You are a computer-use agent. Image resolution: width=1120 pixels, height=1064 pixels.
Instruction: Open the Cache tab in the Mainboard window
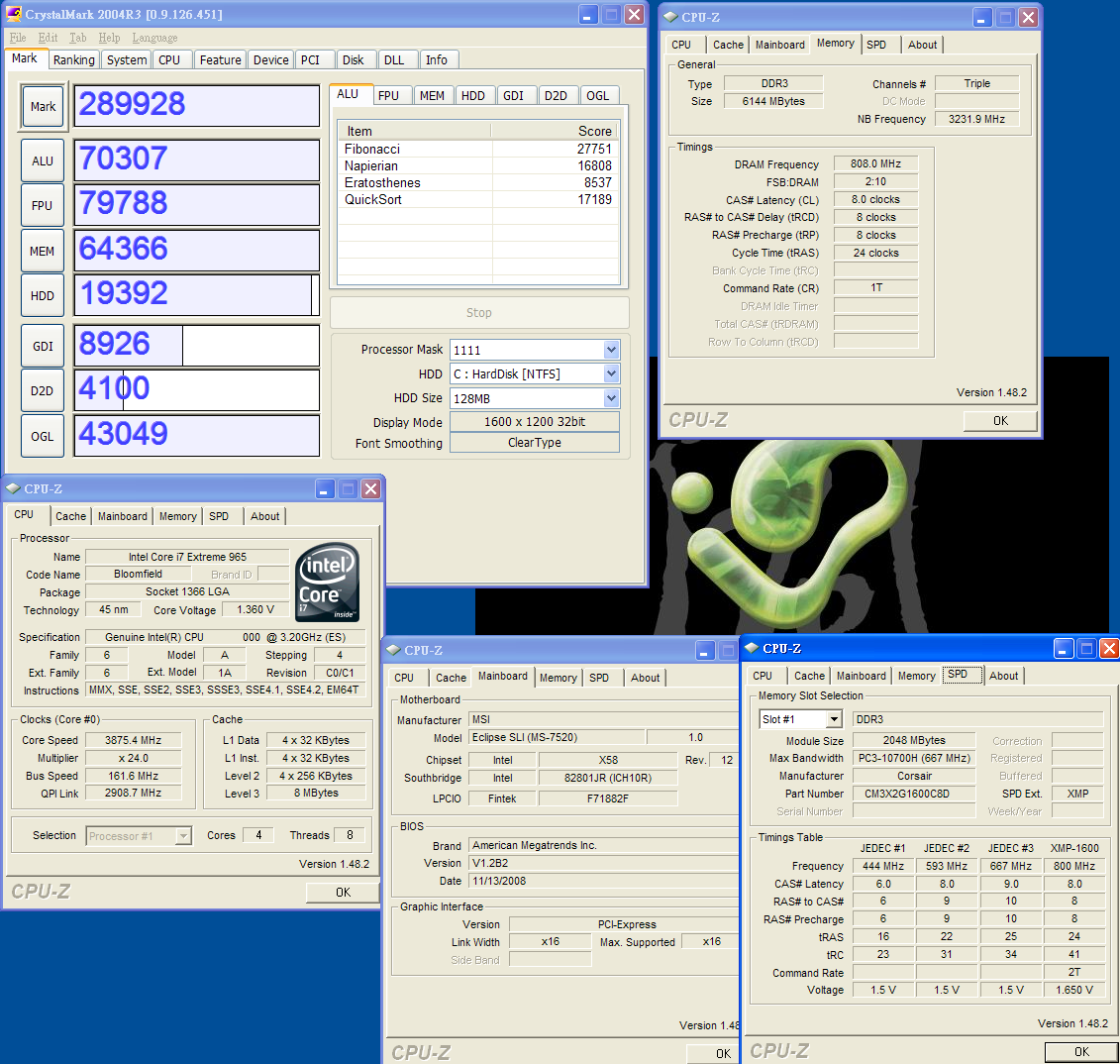coord(451,678)
